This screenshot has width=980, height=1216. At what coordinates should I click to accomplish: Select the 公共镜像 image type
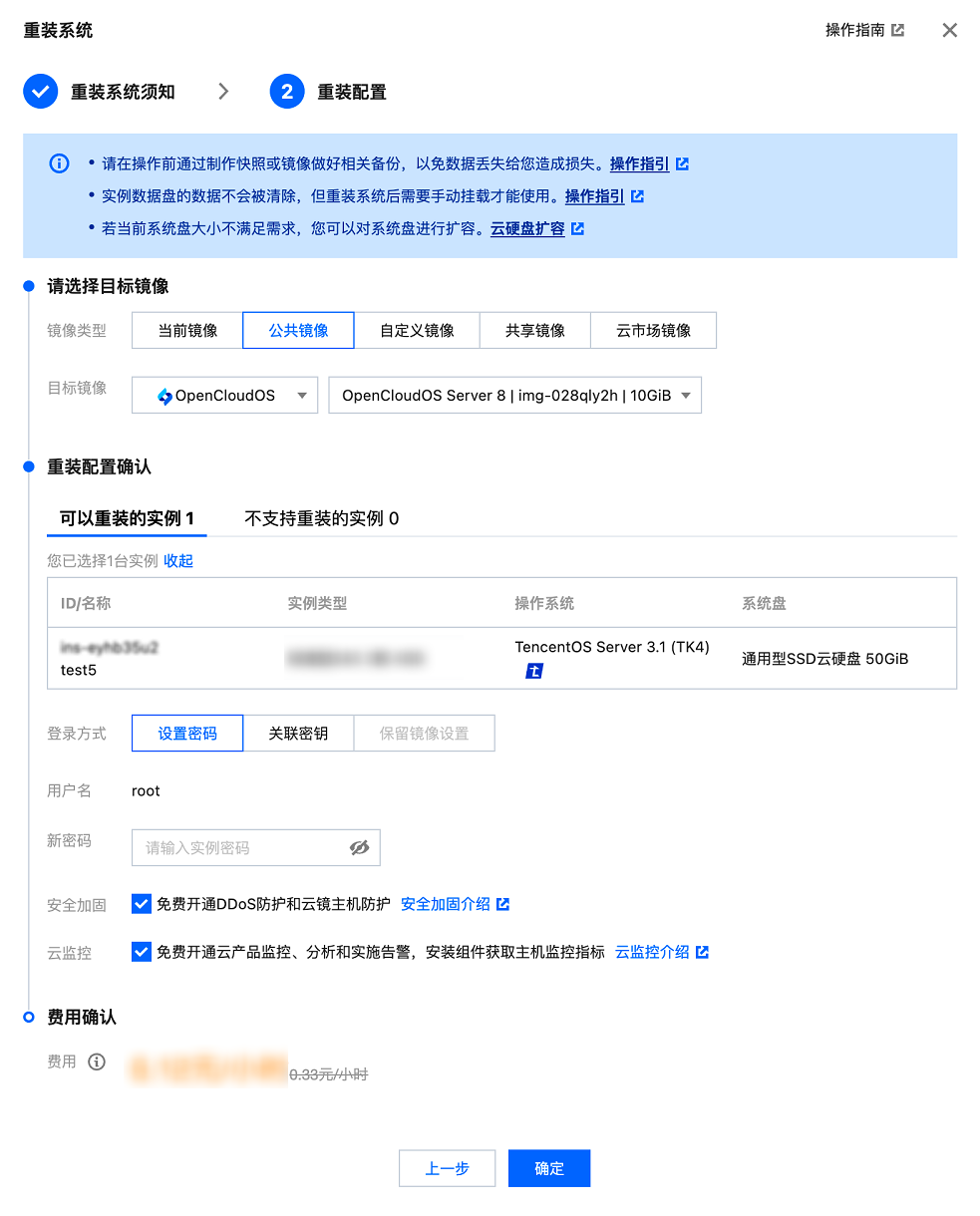point(298,331)
